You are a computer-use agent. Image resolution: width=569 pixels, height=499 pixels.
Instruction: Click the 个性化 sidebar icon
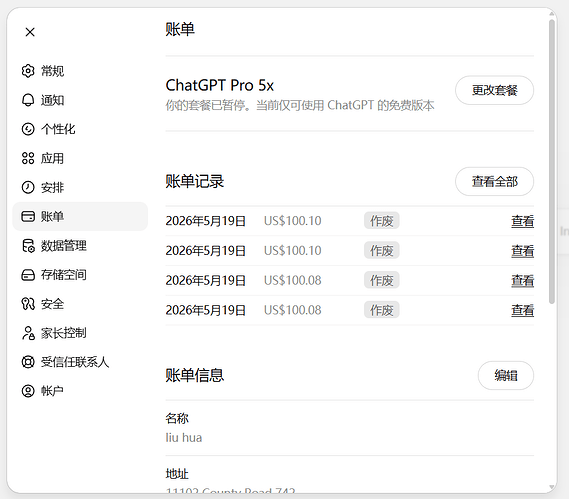(x=28, y=129)
